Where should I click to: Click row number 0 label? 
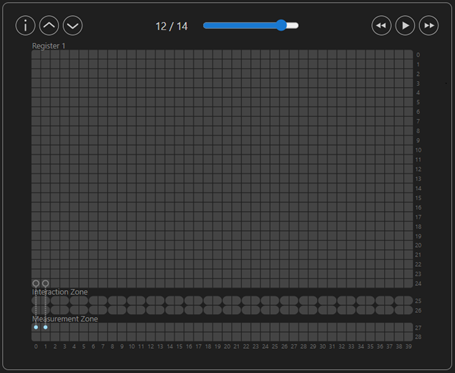coord(418,55)
